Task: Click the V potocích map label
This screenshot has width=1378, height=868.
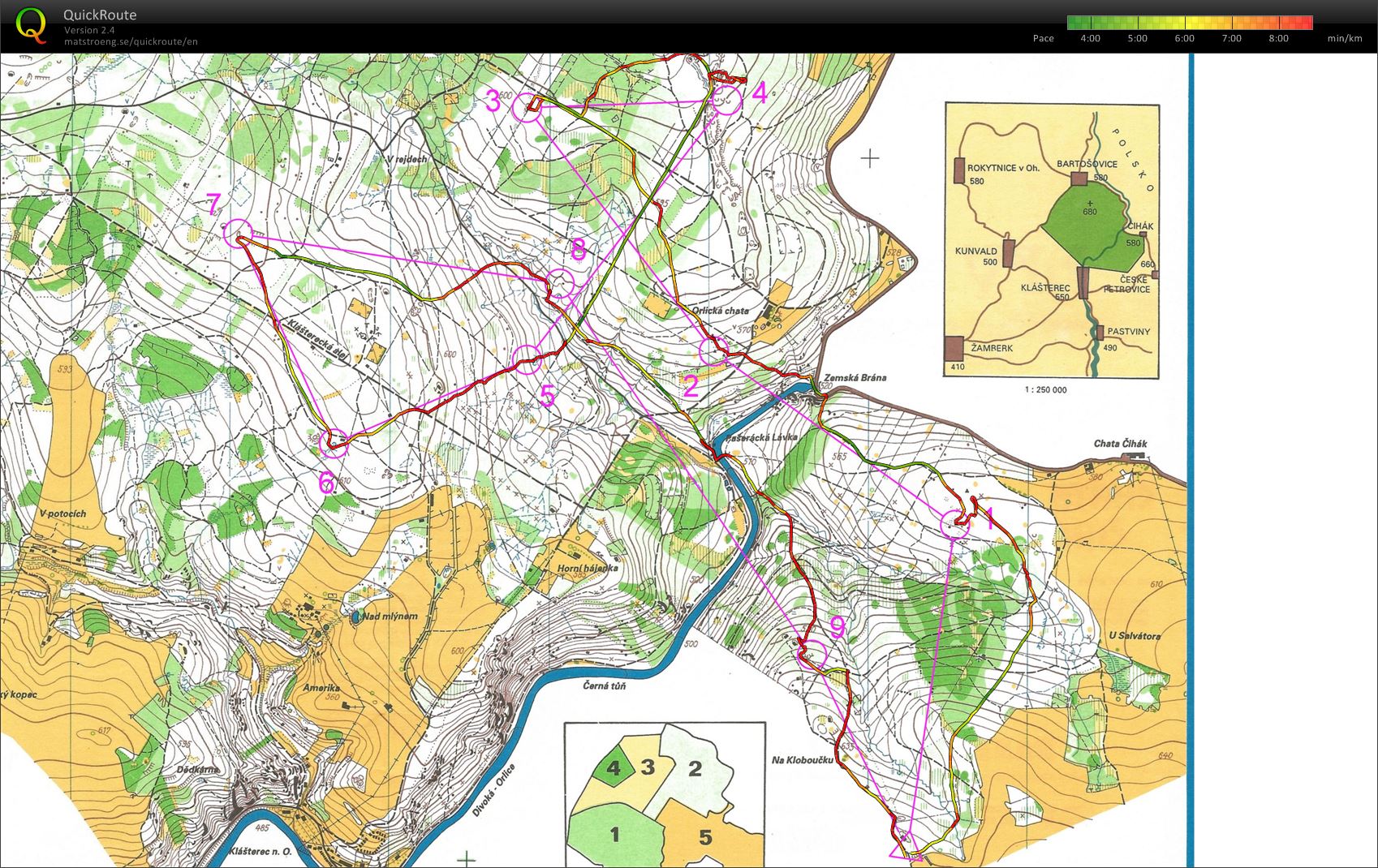Action: 63,514
